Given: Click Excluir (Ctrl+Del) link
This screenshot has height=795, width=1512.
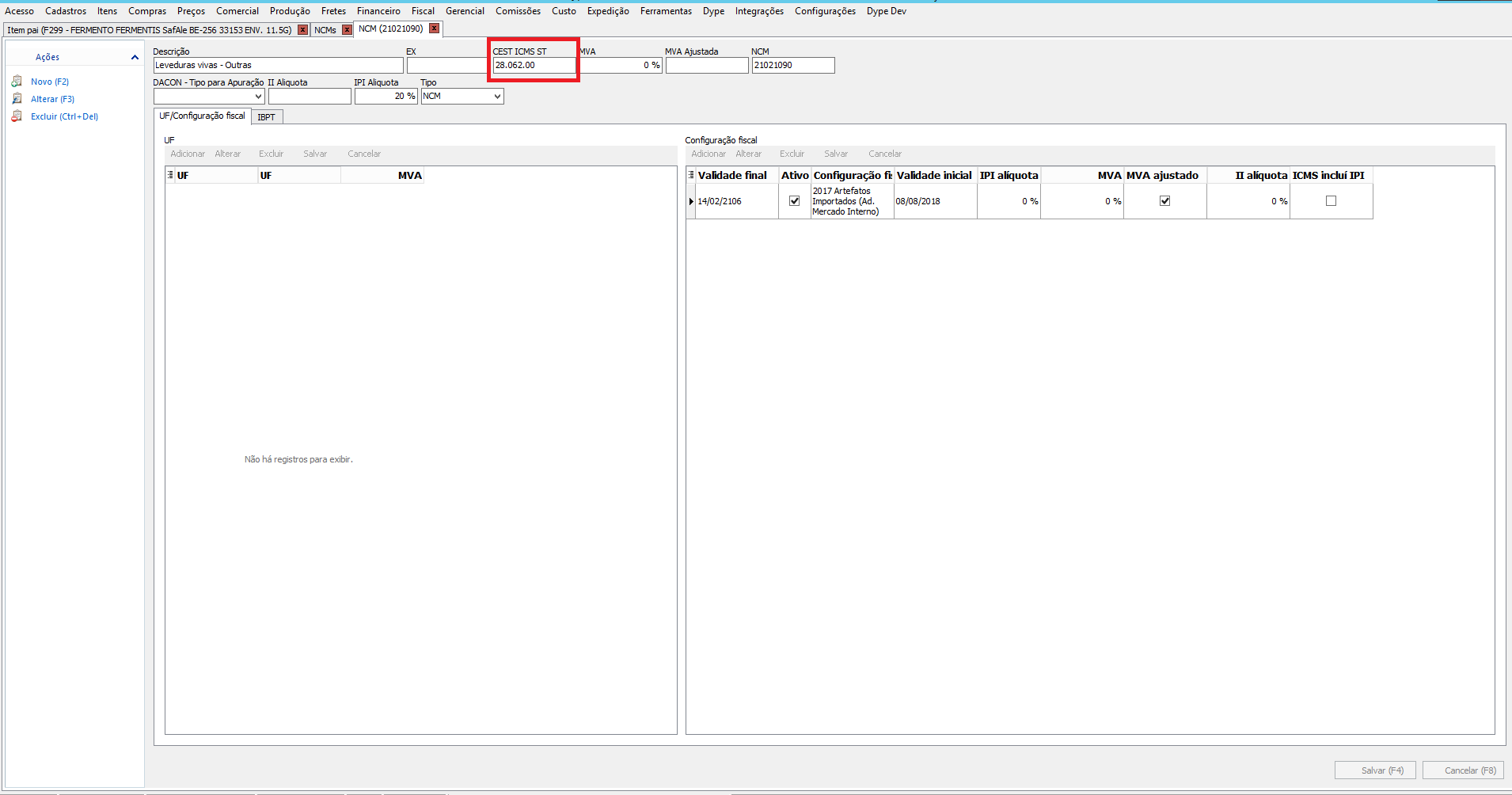Looking at the screenshot, I should tap(64, 116).
